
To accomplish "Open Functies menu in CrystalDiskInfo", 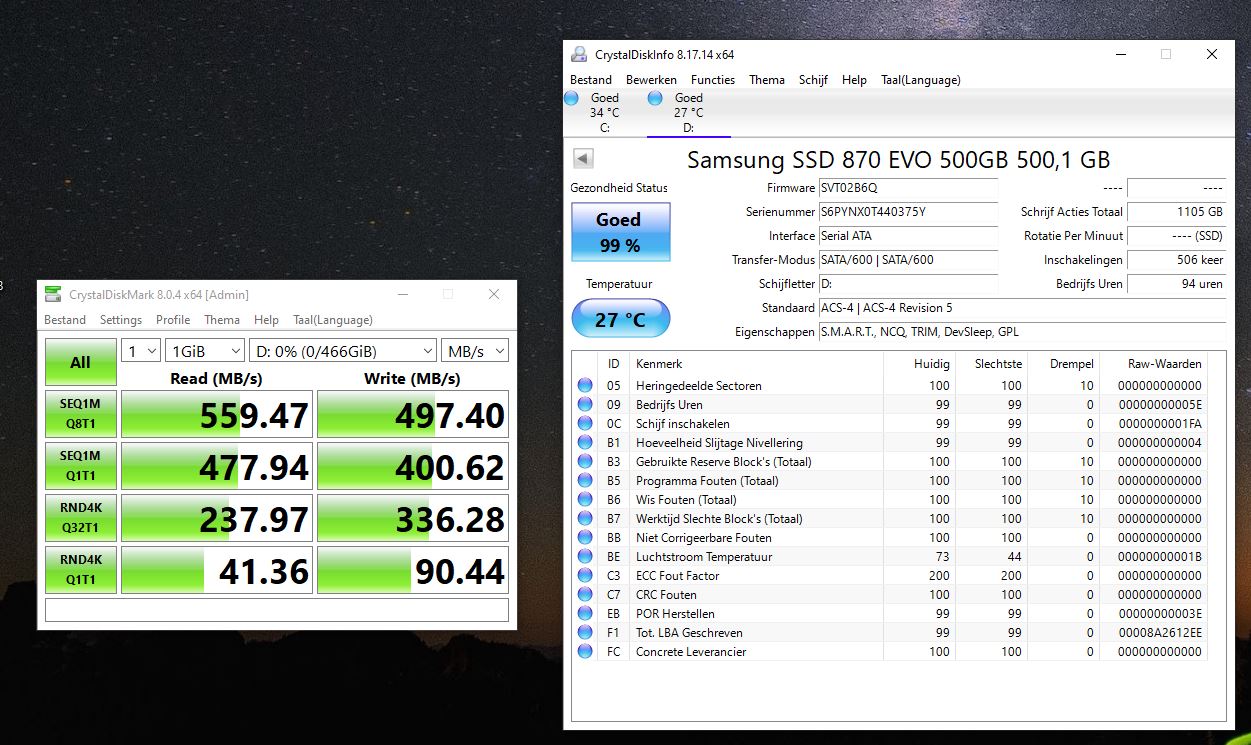I will click(x=713, y=80).
